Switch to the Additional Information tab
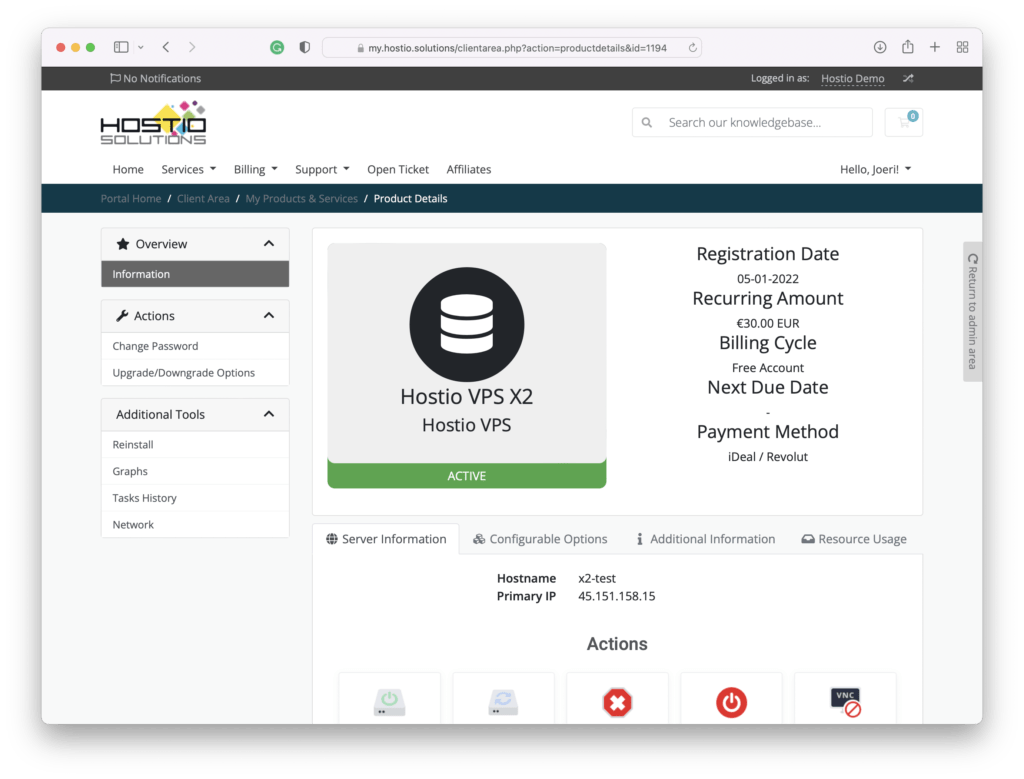Viewport: 1024px width, 779px height. [x=705, y=539]
